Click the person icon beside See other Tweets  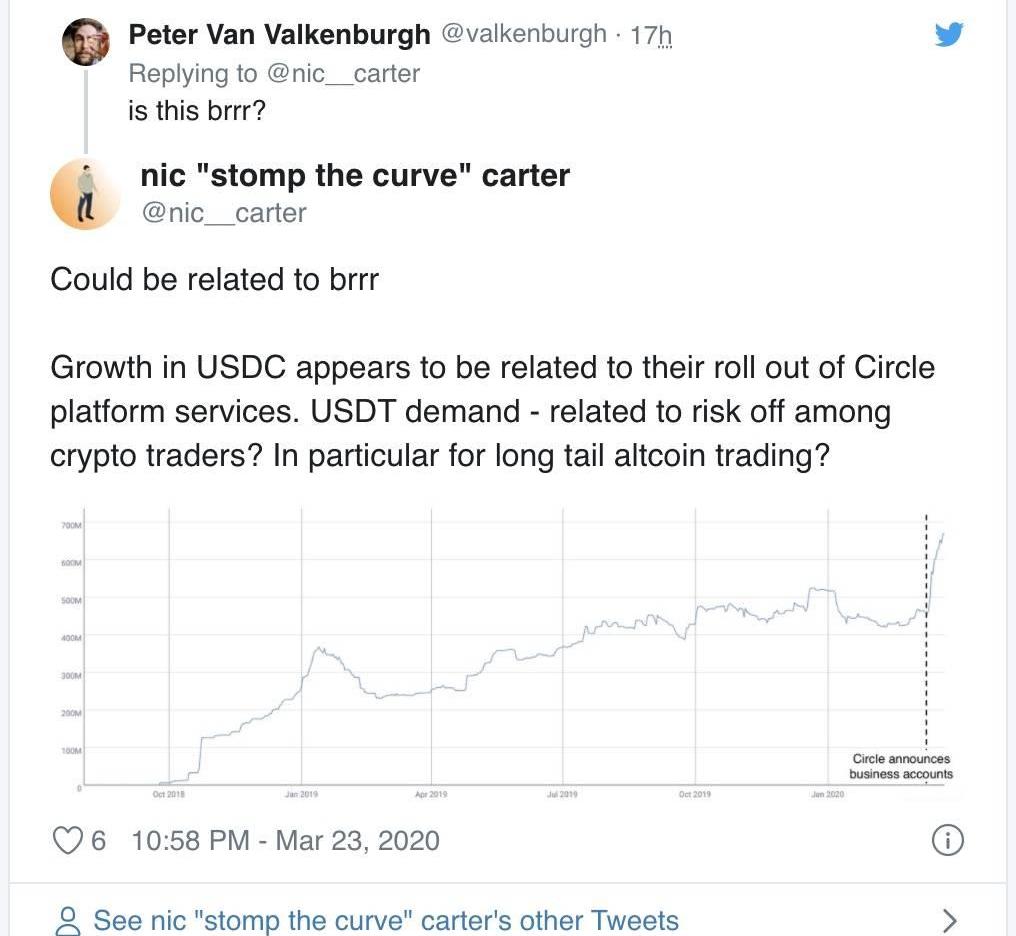pyautogui.click(x=68, y=920)
